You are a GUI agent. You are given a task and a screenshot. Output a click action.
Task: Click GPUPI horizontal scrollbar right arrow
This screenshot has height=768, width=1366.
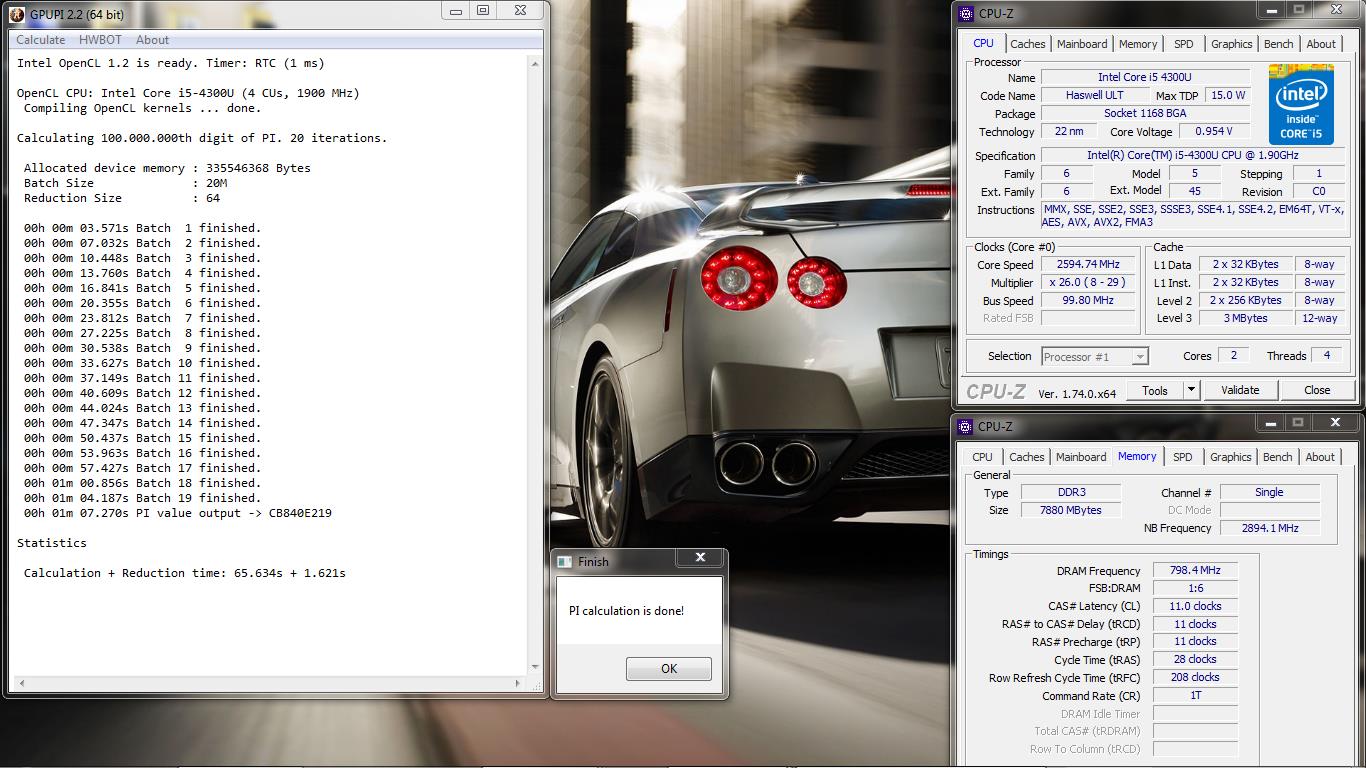pyautogui.click(x=517, y=684)
